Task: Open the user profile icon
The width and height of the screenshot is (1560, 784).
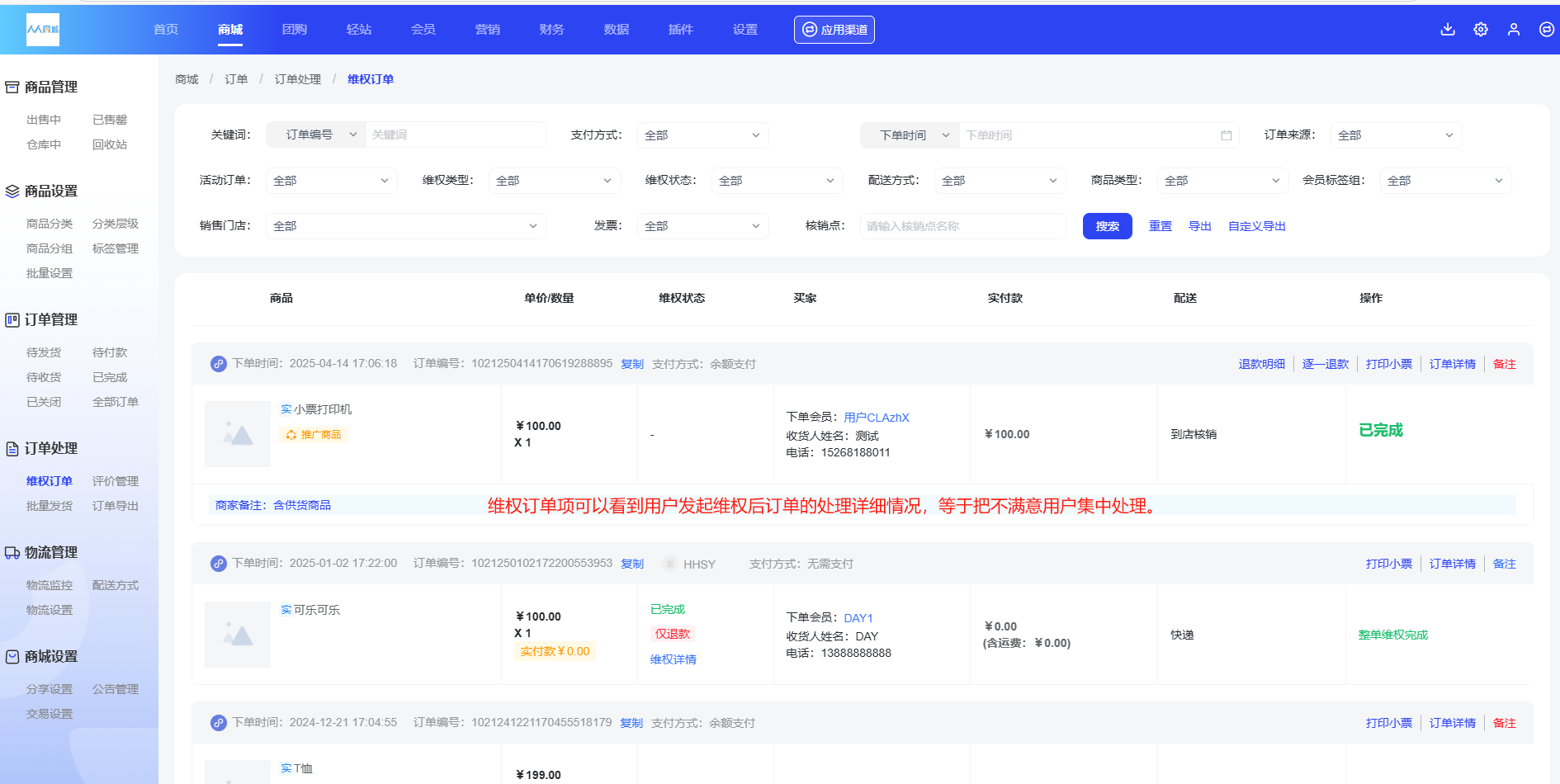Action: pos(1514,30)
